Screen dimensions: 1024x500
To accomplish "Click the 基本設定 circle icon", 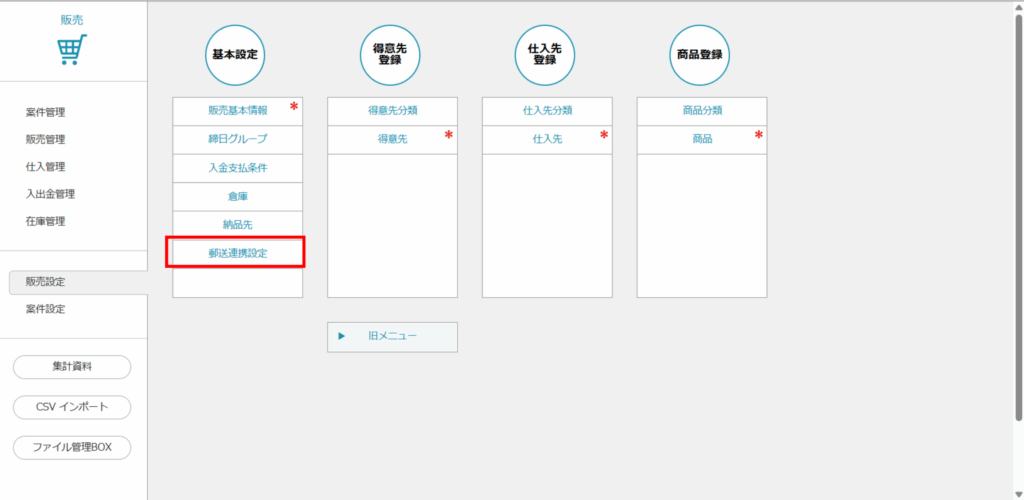I will 237,55.
